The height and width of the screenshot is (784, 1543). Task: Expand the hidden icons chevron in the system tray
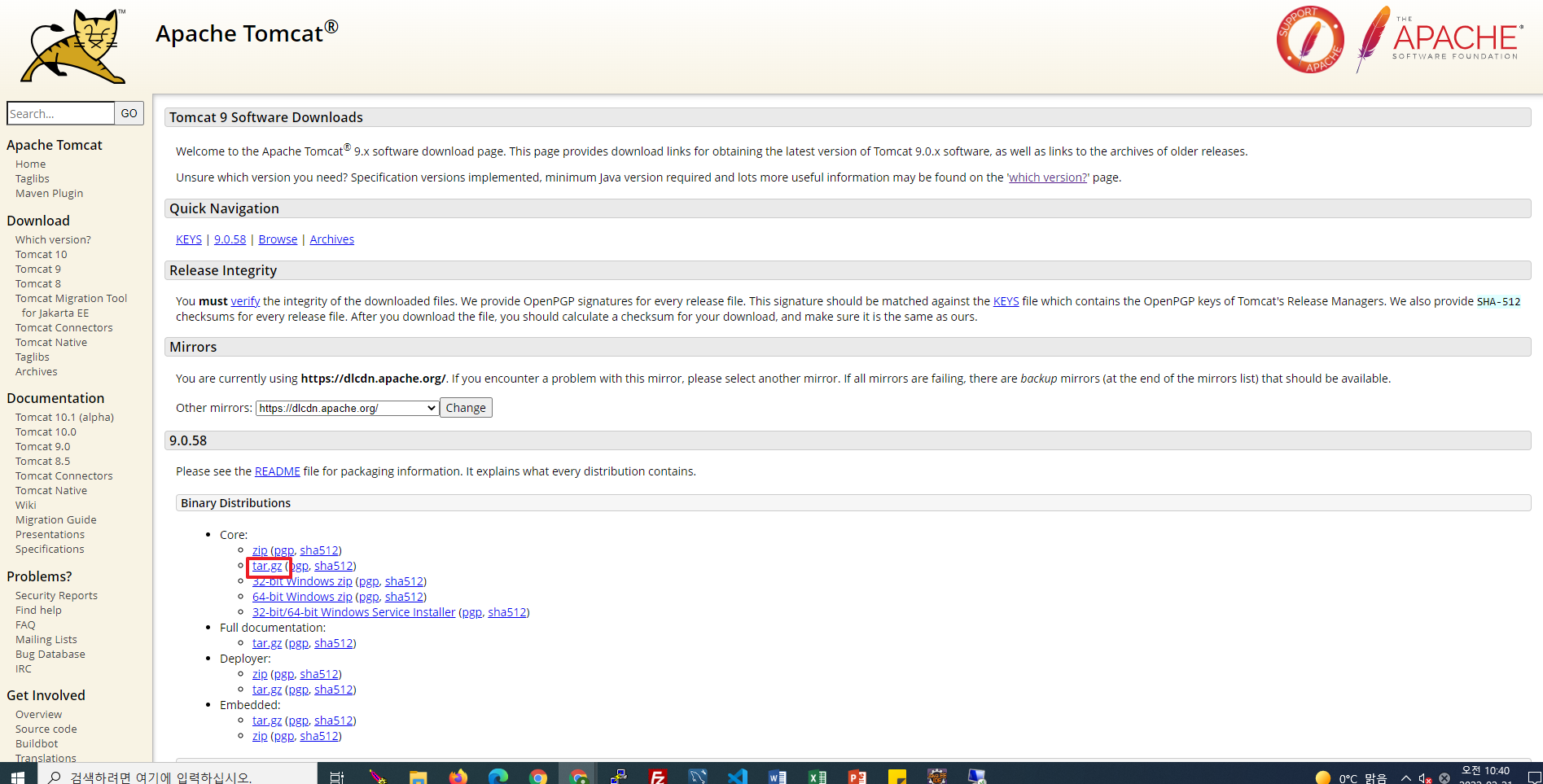click(1405, 776)
